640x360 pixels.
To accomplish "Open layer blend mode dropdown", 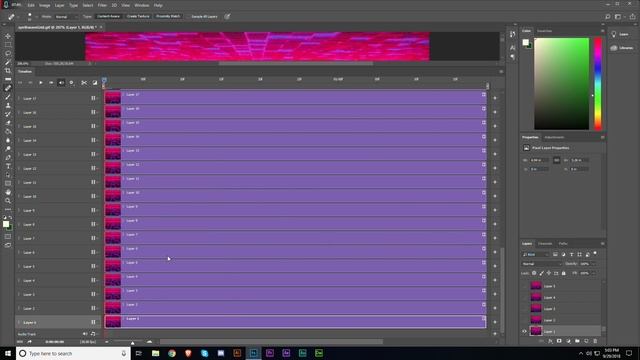I will point(542,264).
